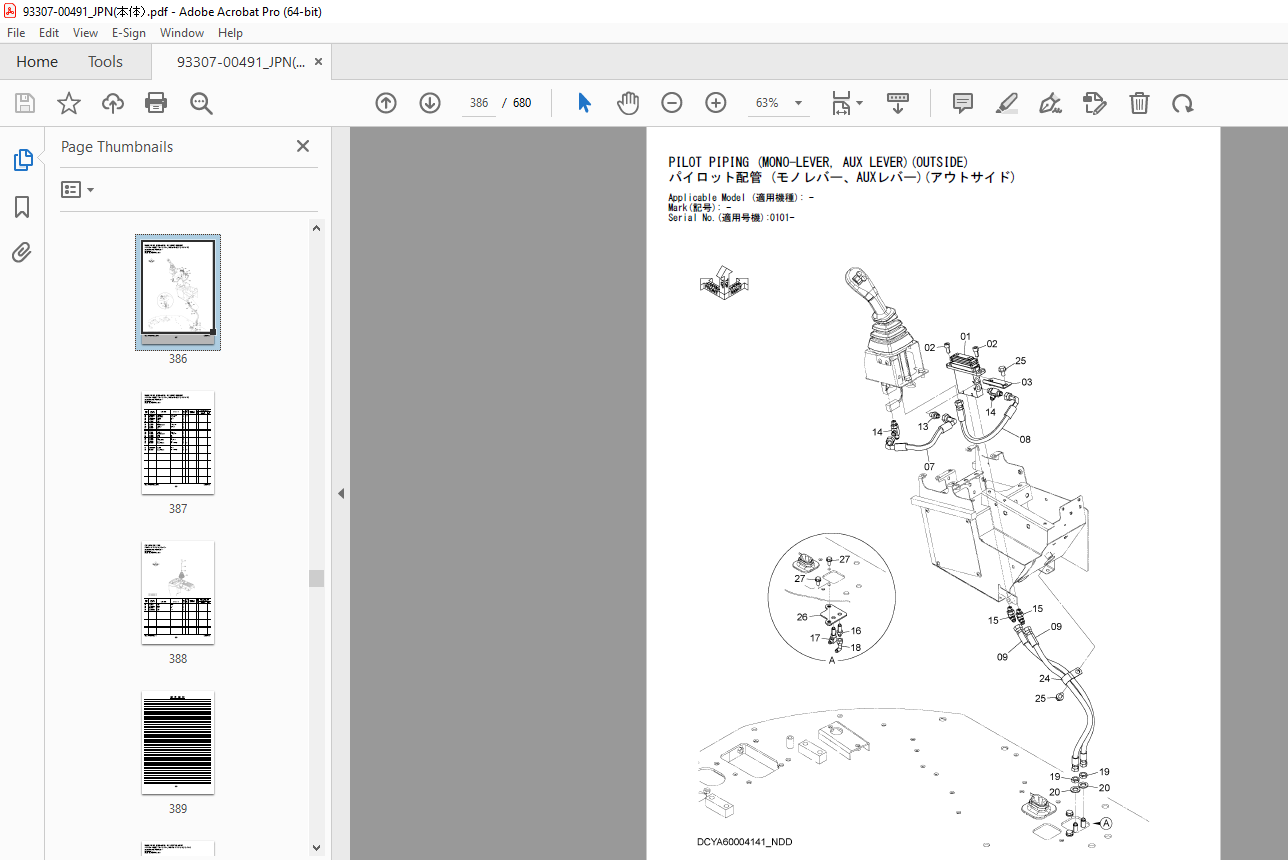Switch to the Home tab
Image resolution: width=1288 pixels, height=860 pixels.
coord(37,62)
